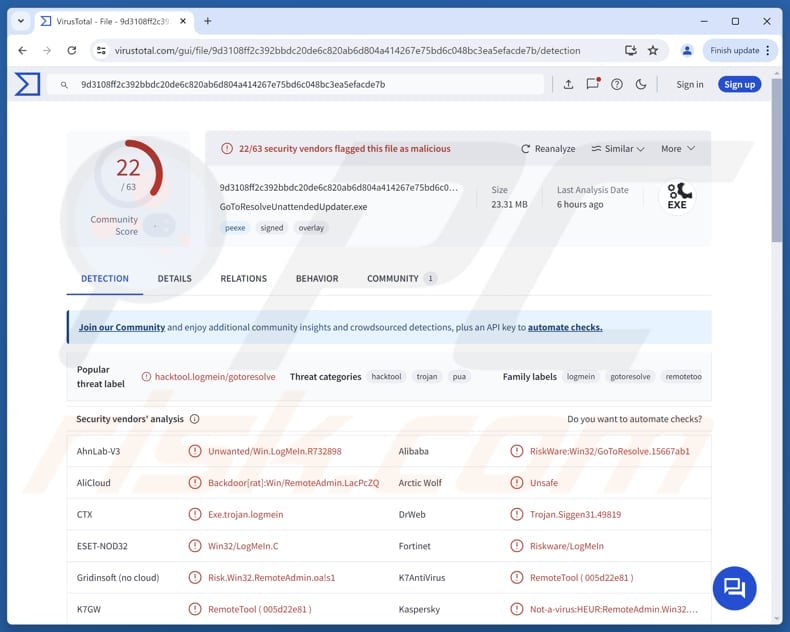Click Unwanted/Win.LogMeIn.R732898 detection text
The height and width of the screenshot is (632, 790).
point(275,452)
